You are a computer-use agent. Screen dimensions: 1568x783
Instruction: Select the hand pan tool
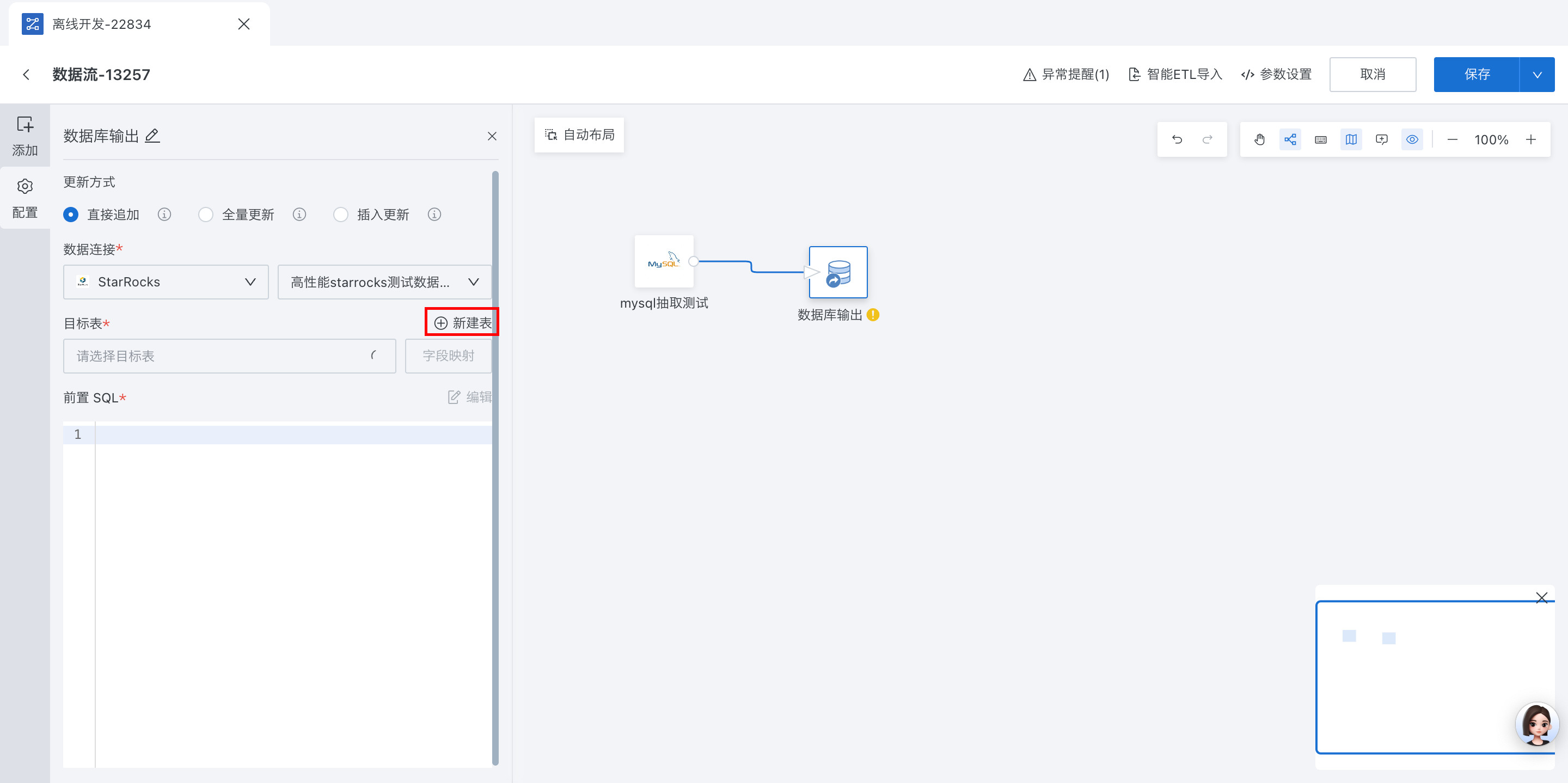1259,139
